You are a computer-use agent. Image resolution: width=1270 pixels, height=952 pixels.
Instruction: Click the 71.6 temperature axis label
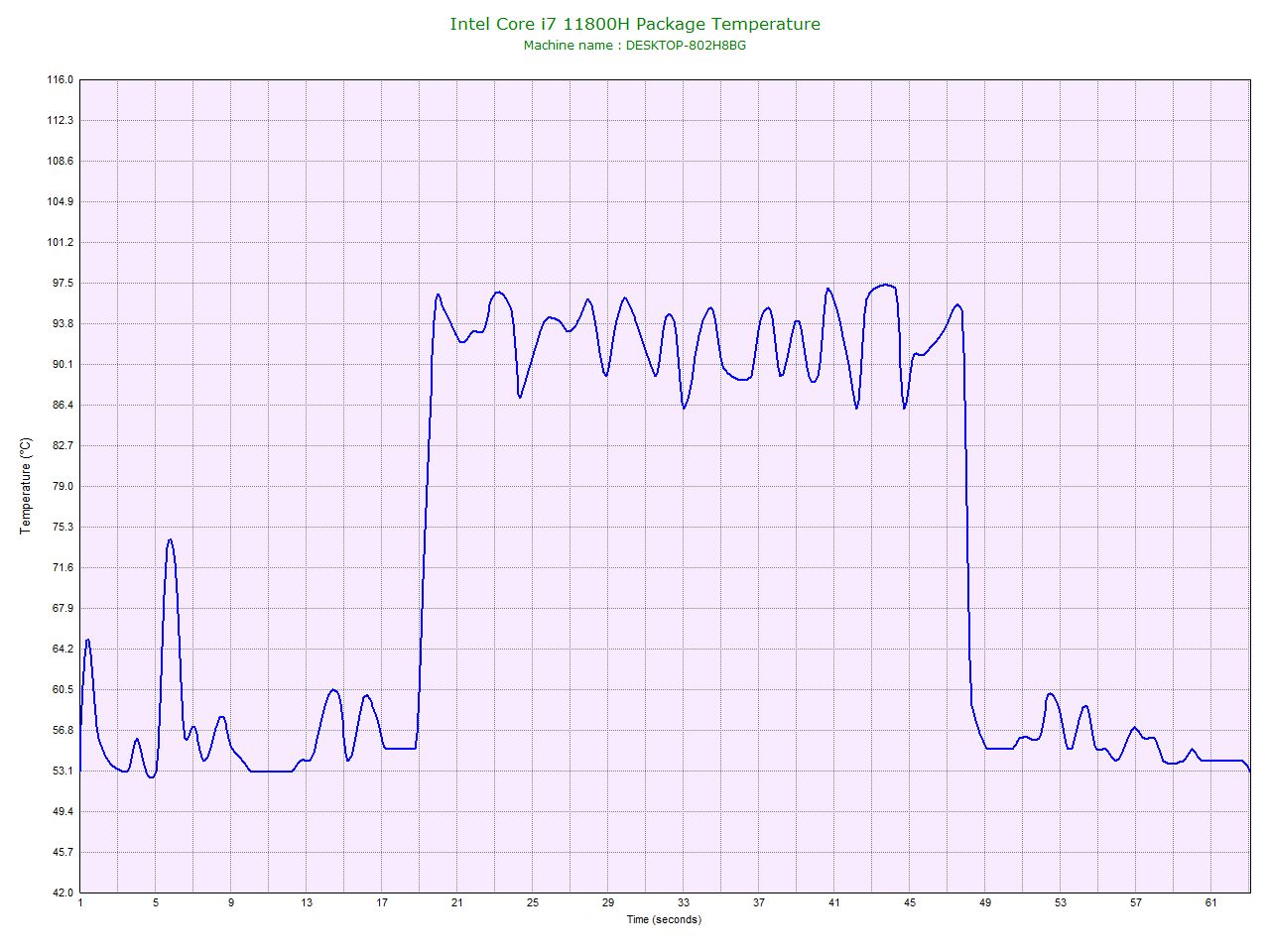point(63,567)
